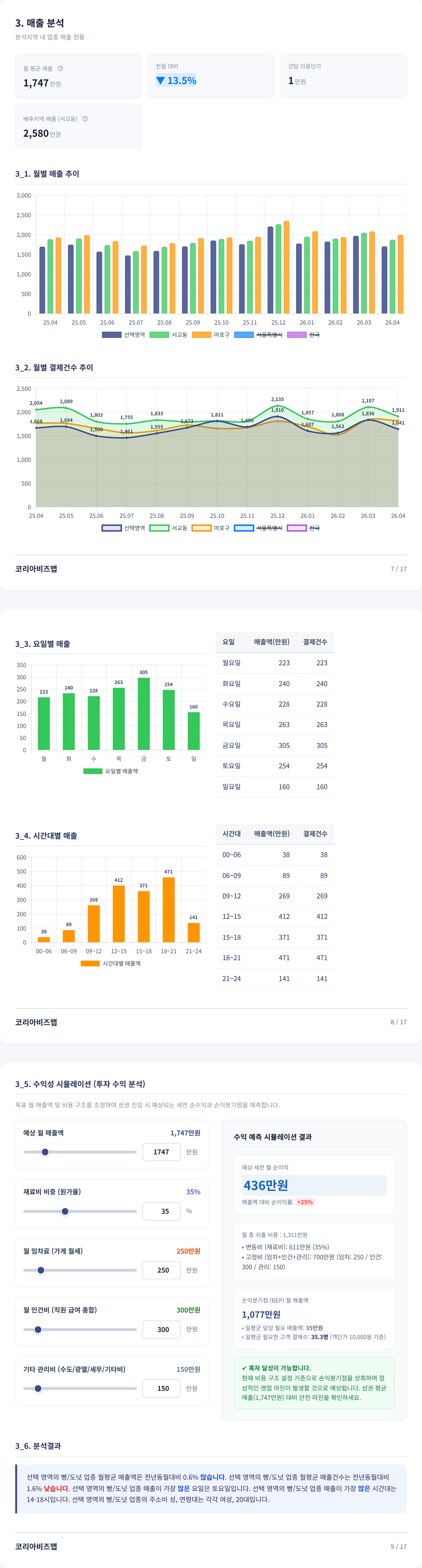Click the 흑자 달성이 가능합니다 message

[x=276, y=1368]
